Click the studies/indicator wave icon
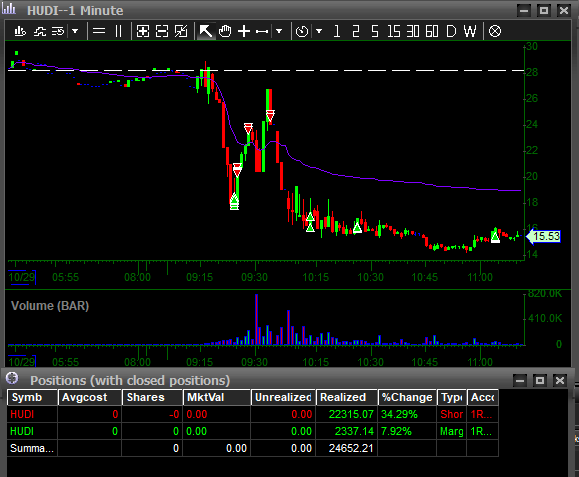The width and height of the screenshot is (579, 477). (40, 31)
